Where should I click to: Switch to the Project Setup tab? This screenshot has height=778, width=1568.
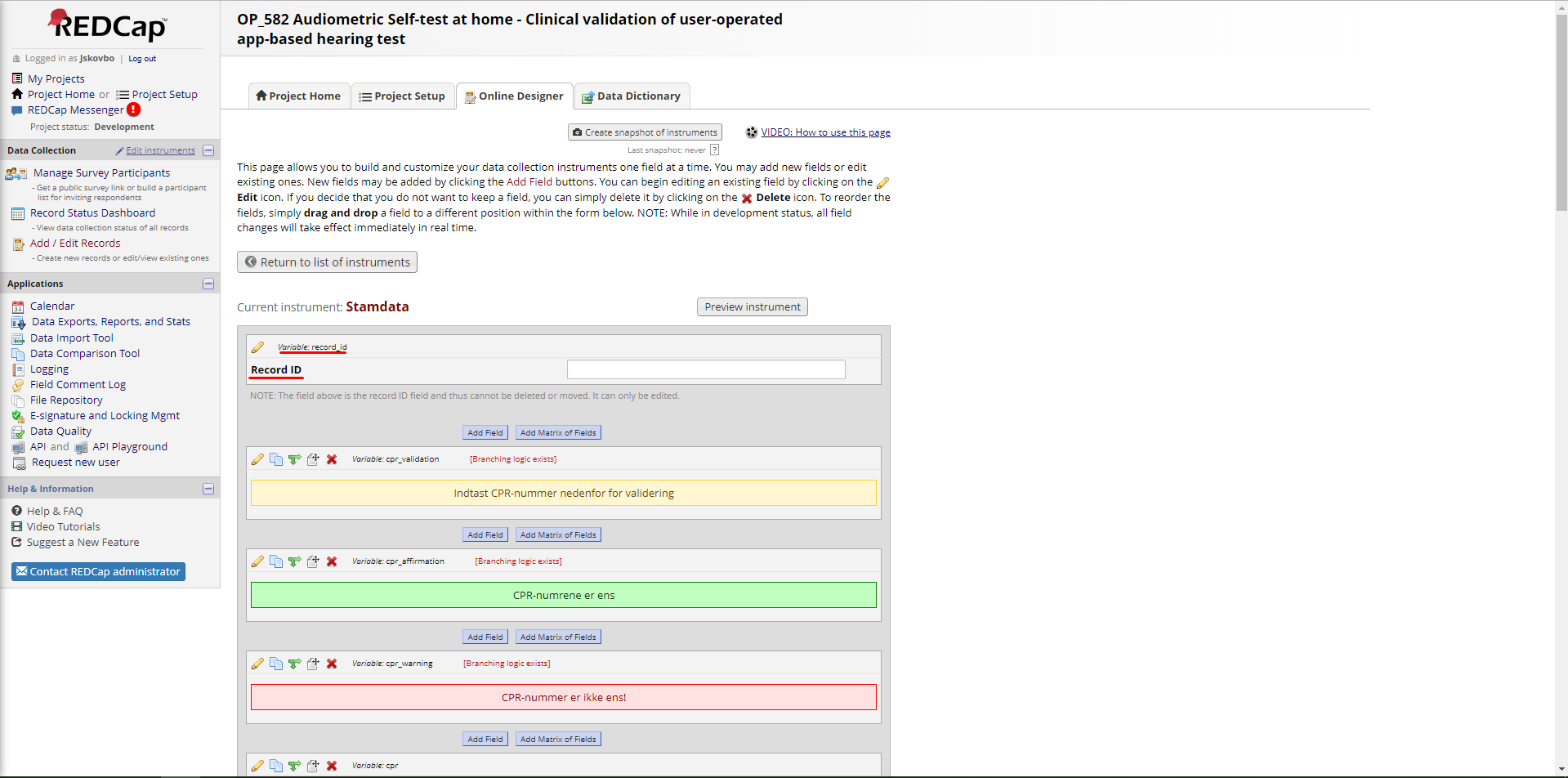(x=403, y=96)
